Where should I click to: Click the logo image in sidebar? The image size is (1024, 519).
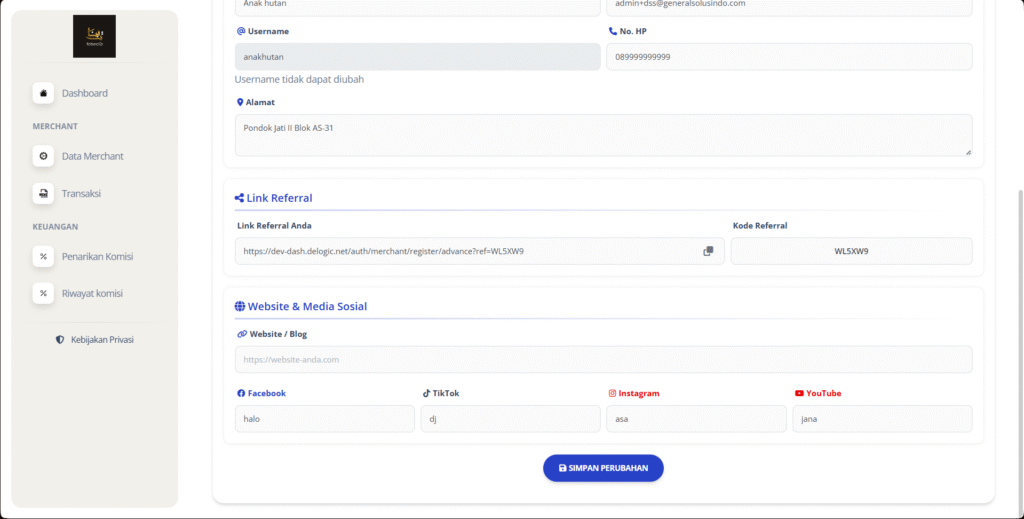coord(94,36)
